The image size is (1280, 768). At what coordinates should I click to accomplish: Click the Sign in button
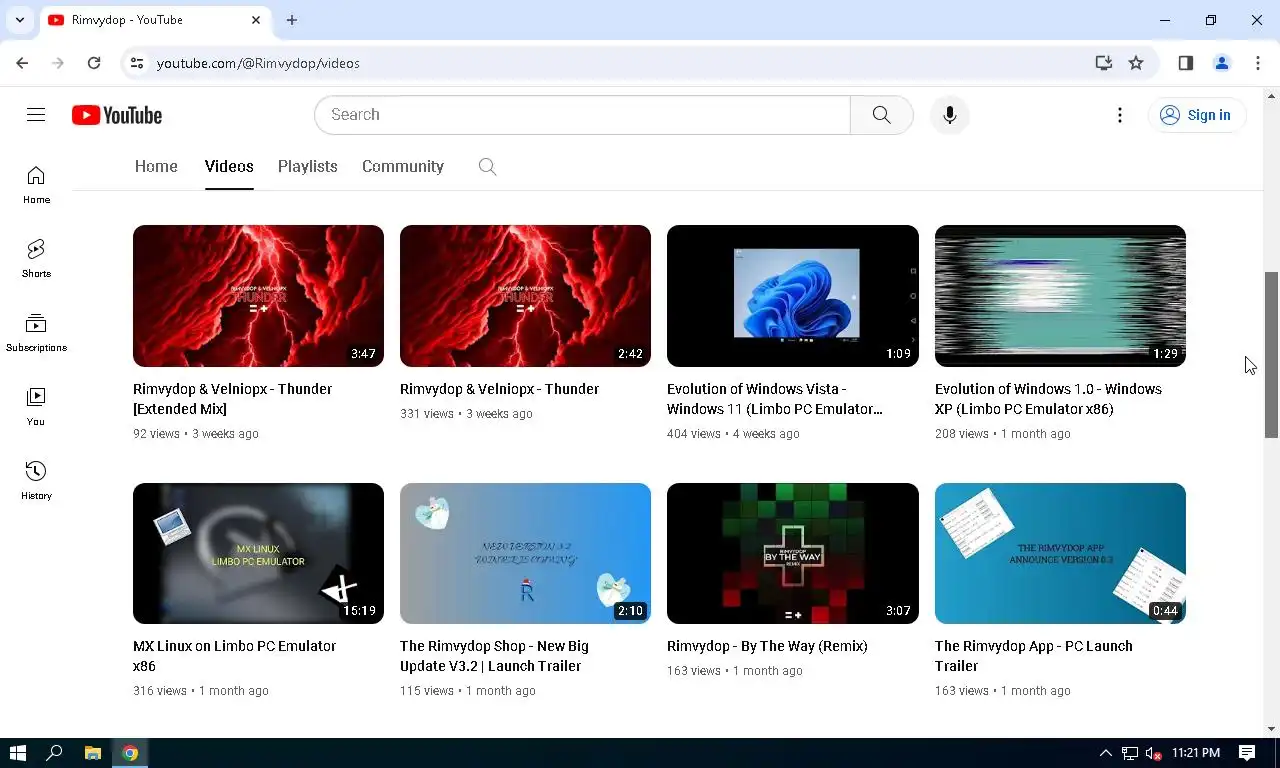tap(1196, 115)
